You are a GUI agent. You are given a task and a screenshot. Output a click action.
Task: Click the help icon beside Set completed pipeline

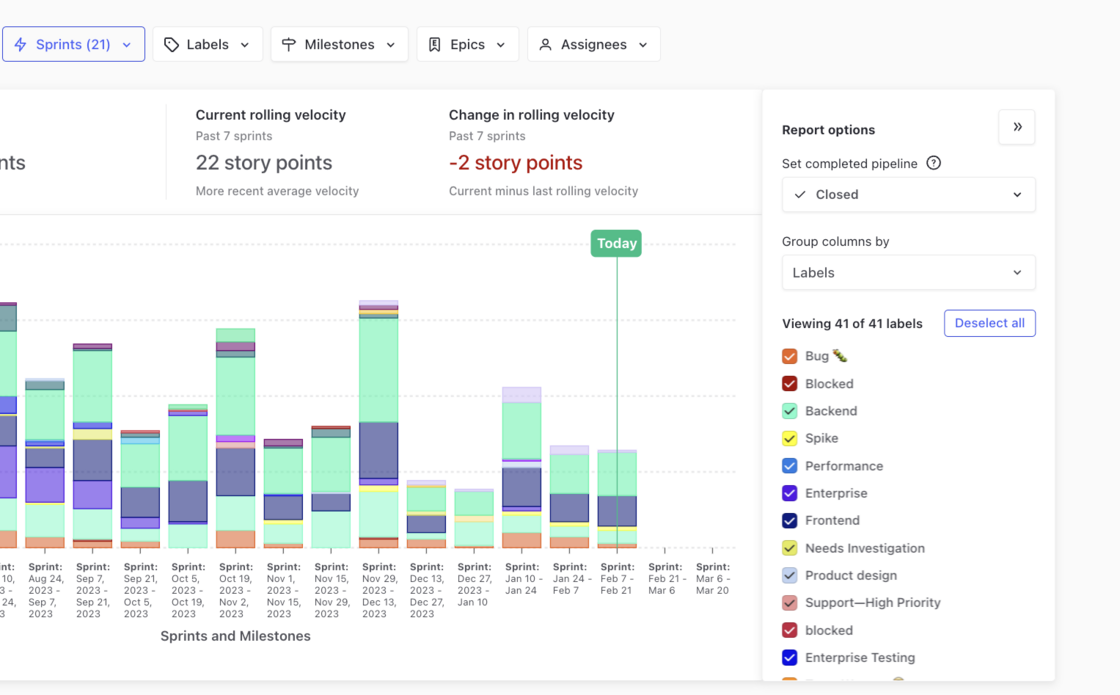[934, 163]
